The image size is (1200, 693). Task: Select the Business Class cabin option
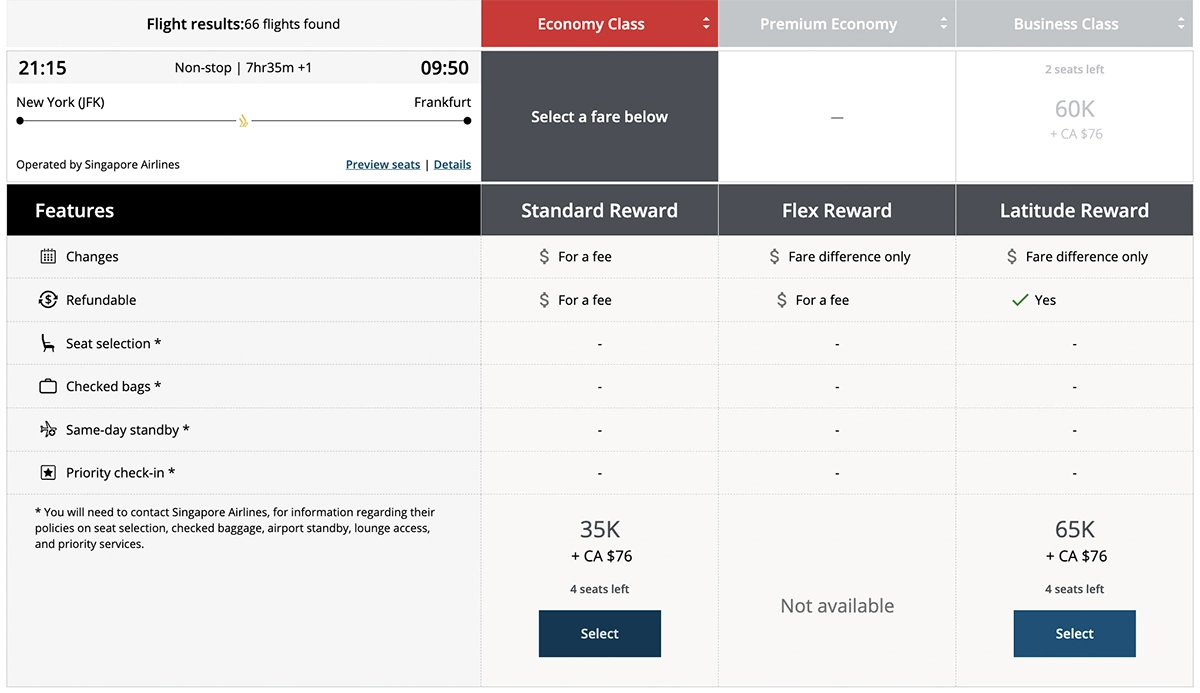pyautogui.click(x=1066, y=22)
